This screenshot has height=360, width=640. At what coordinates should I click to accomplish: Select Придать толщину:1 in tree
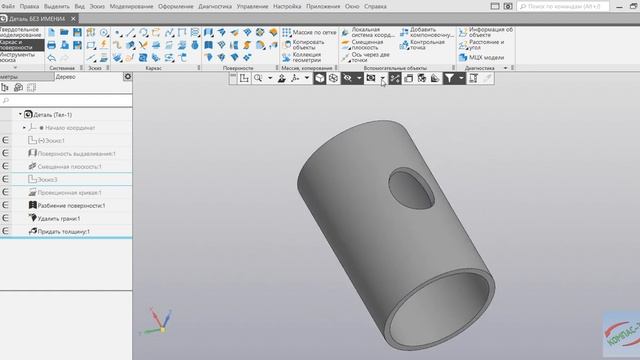pyautogui.click(x=59, y=231)
